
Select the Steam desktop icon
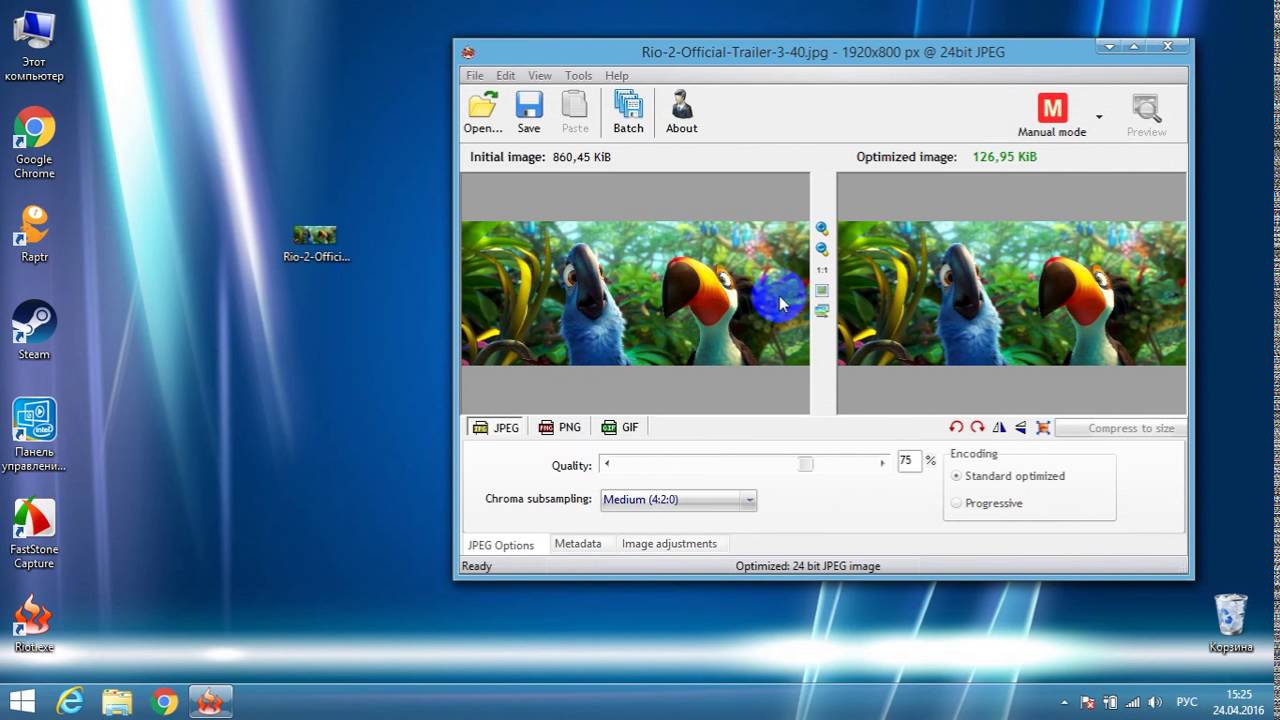(x=34, y=330)
